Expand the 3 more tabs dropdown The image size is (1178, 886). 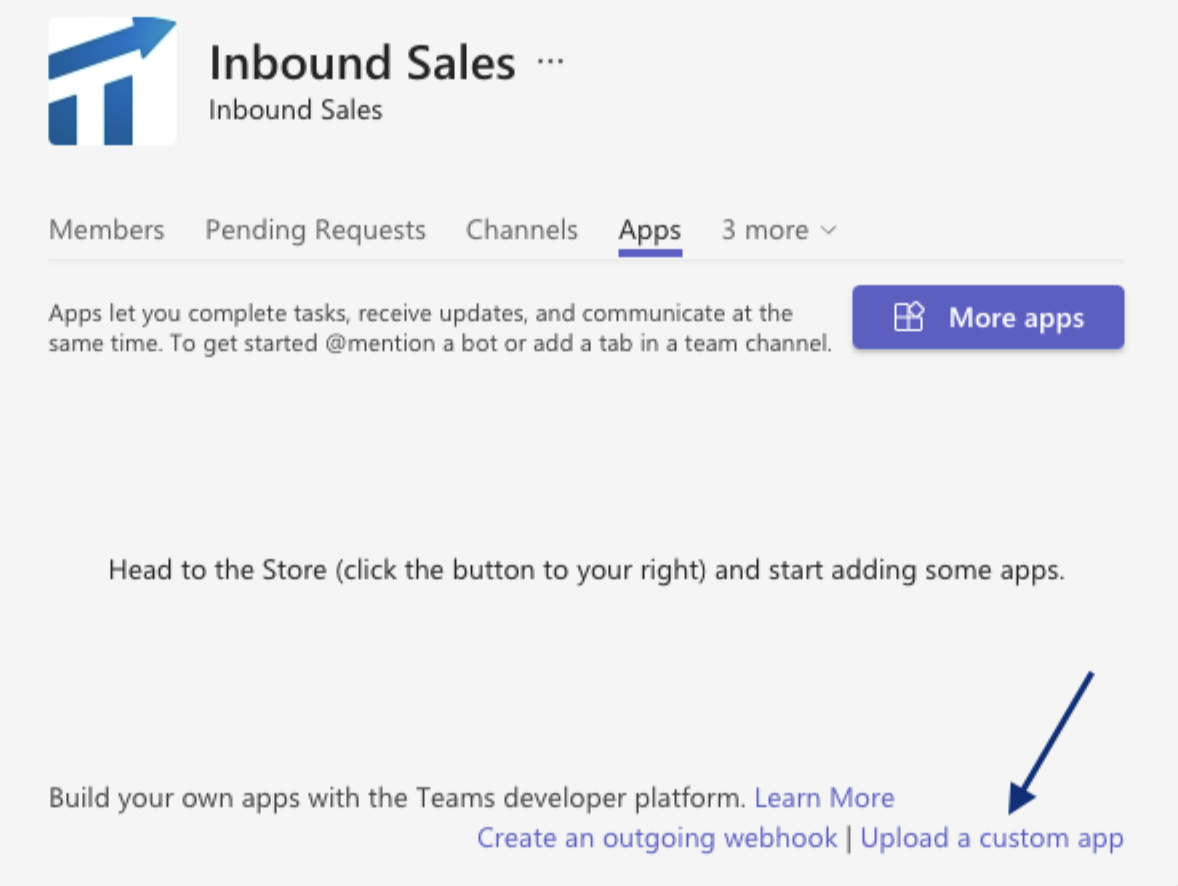point(779,230)
